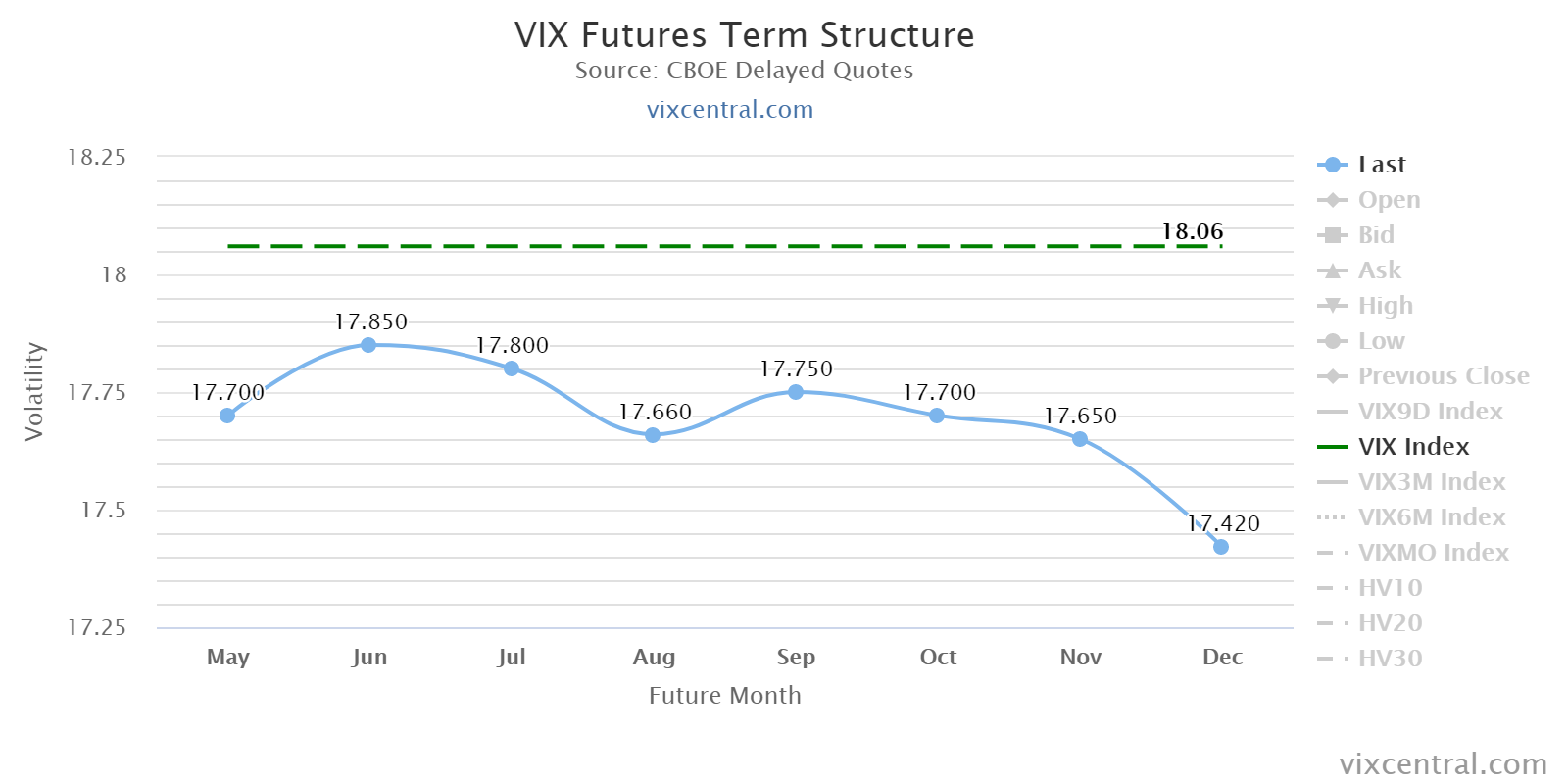Viewport: 1568px width, 784px height.
Task: Click the Previous Close diamond marker icon
Action: click(x=1332, y=376)
